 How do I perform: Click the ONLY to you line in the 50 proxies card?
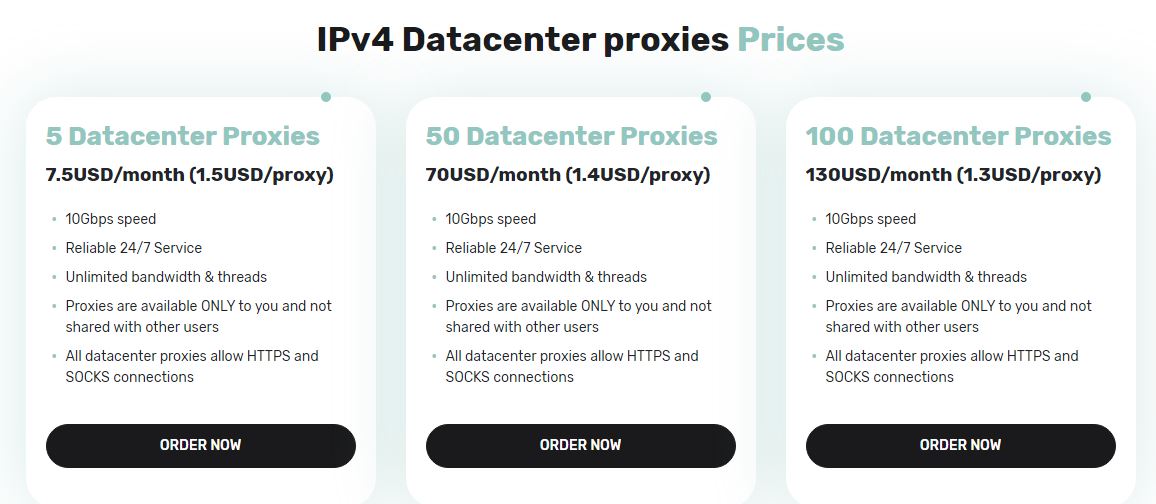[x=579, y=316]
